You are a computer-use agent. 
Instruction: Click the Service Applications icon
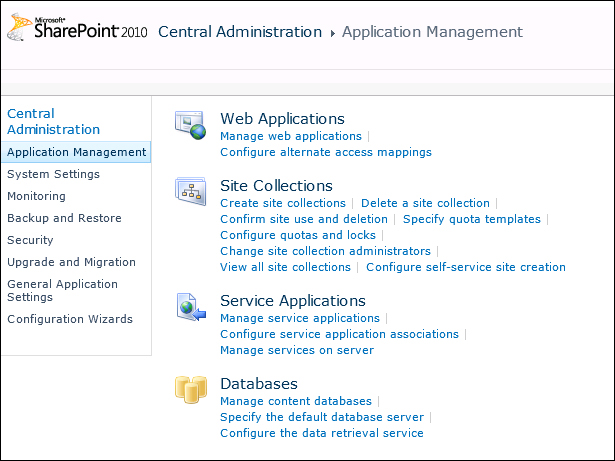190,307
